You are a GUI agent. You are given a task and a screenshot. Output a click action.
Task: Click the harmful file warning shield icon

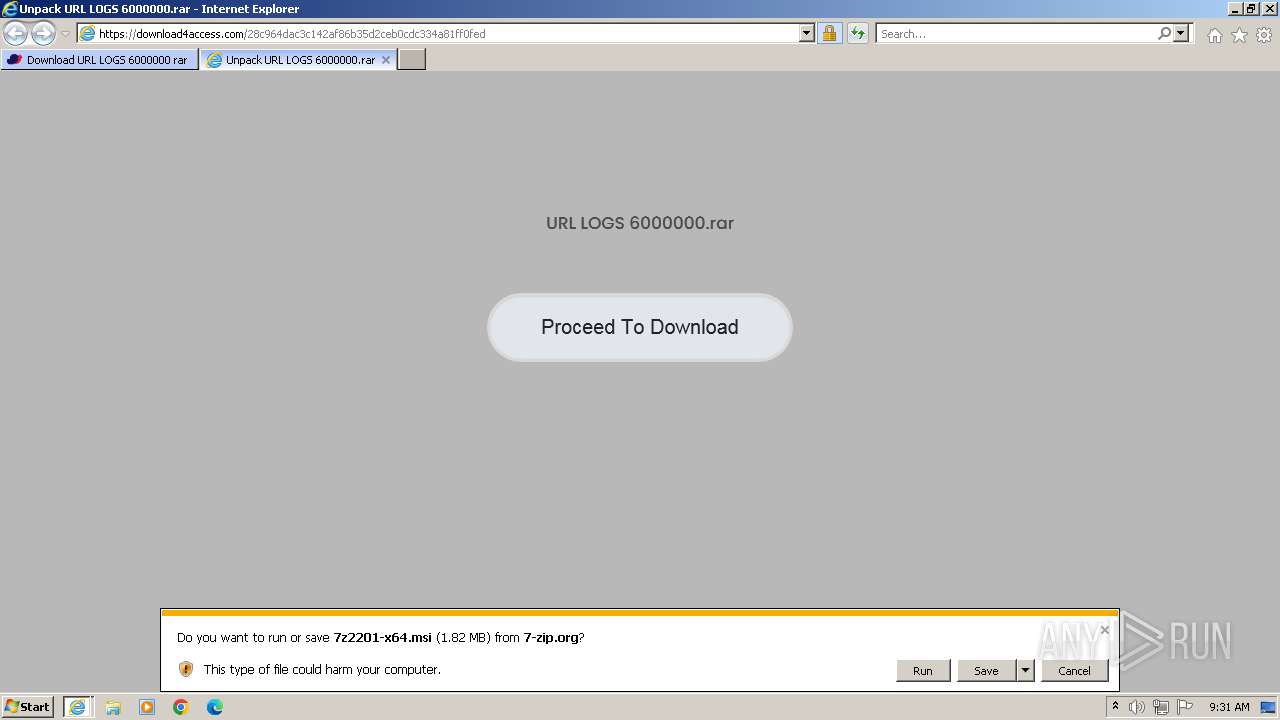click(186, 669)
